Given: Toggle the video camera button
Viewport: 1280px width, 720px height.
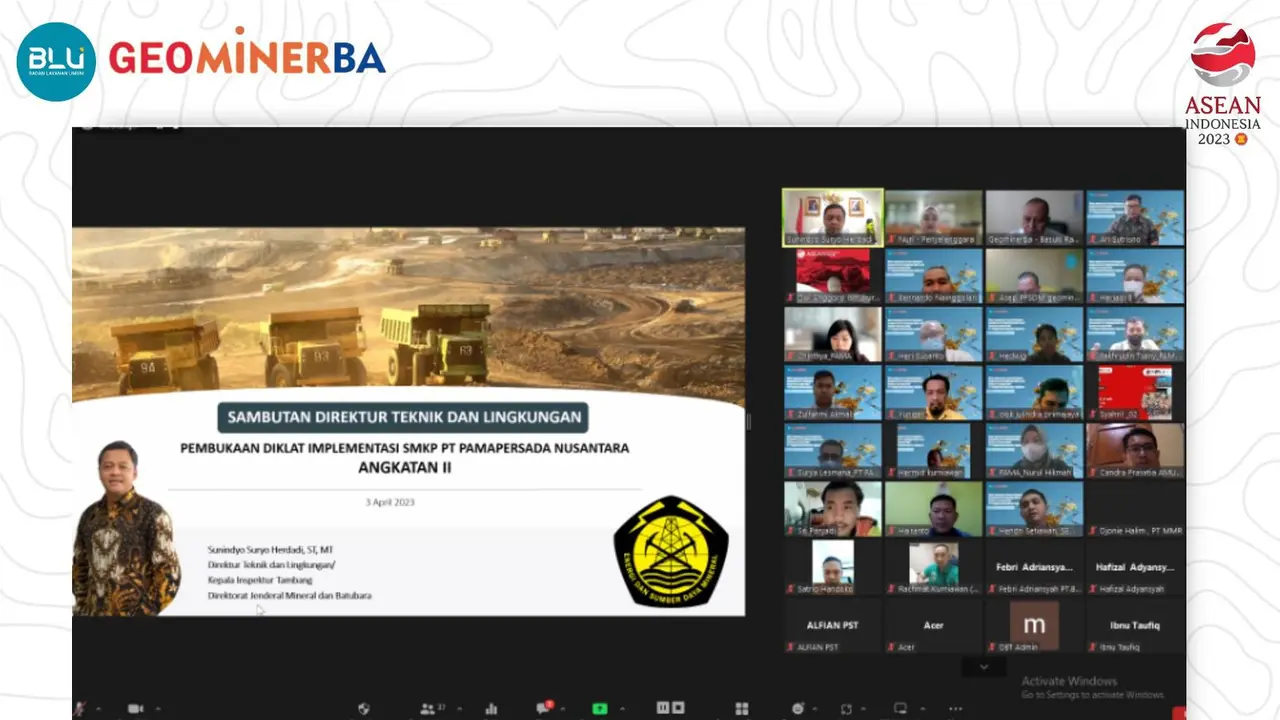Looking at the screenshot, I should tap(135, 708).
